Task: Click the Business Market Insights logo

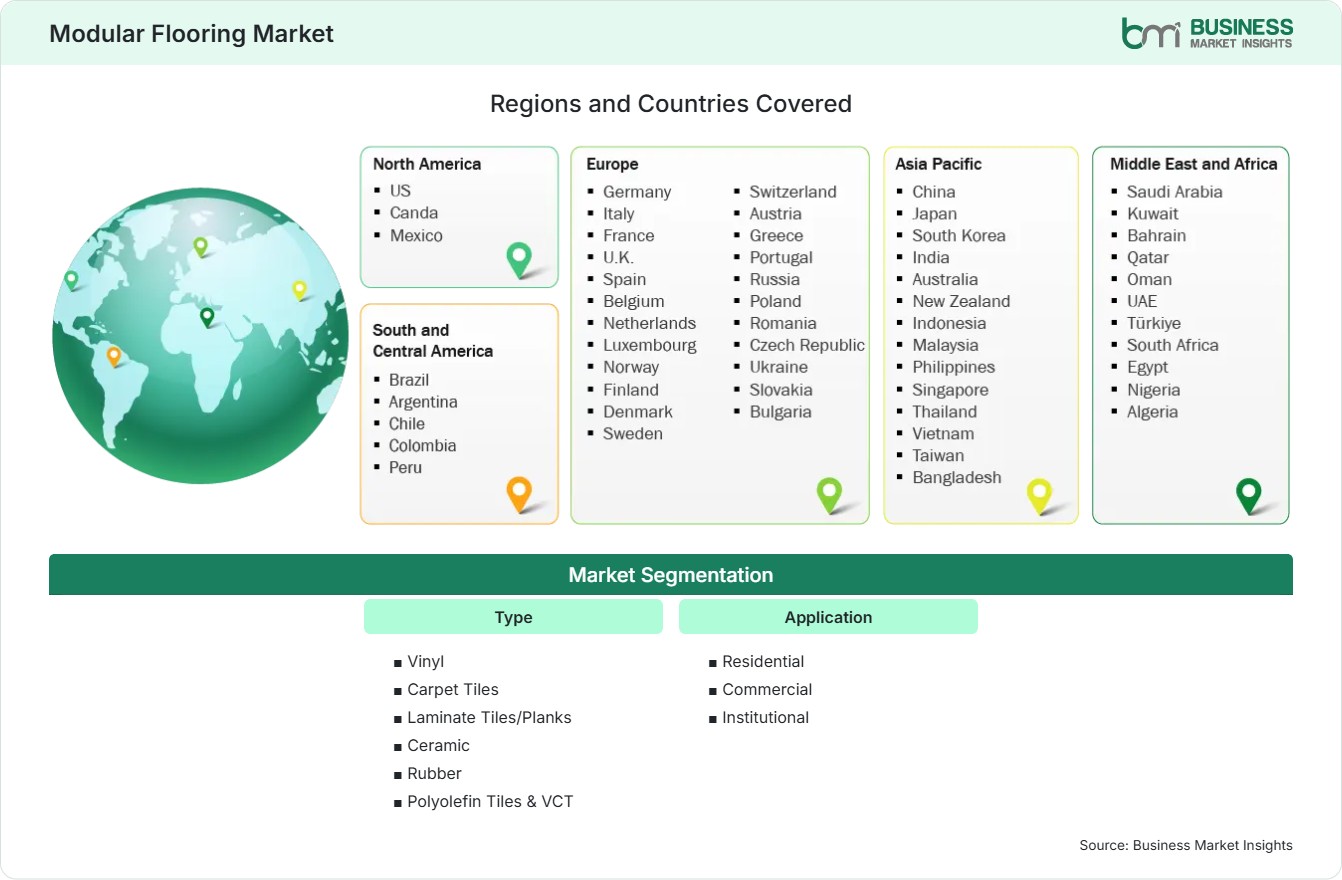Action: point(1207,32)
